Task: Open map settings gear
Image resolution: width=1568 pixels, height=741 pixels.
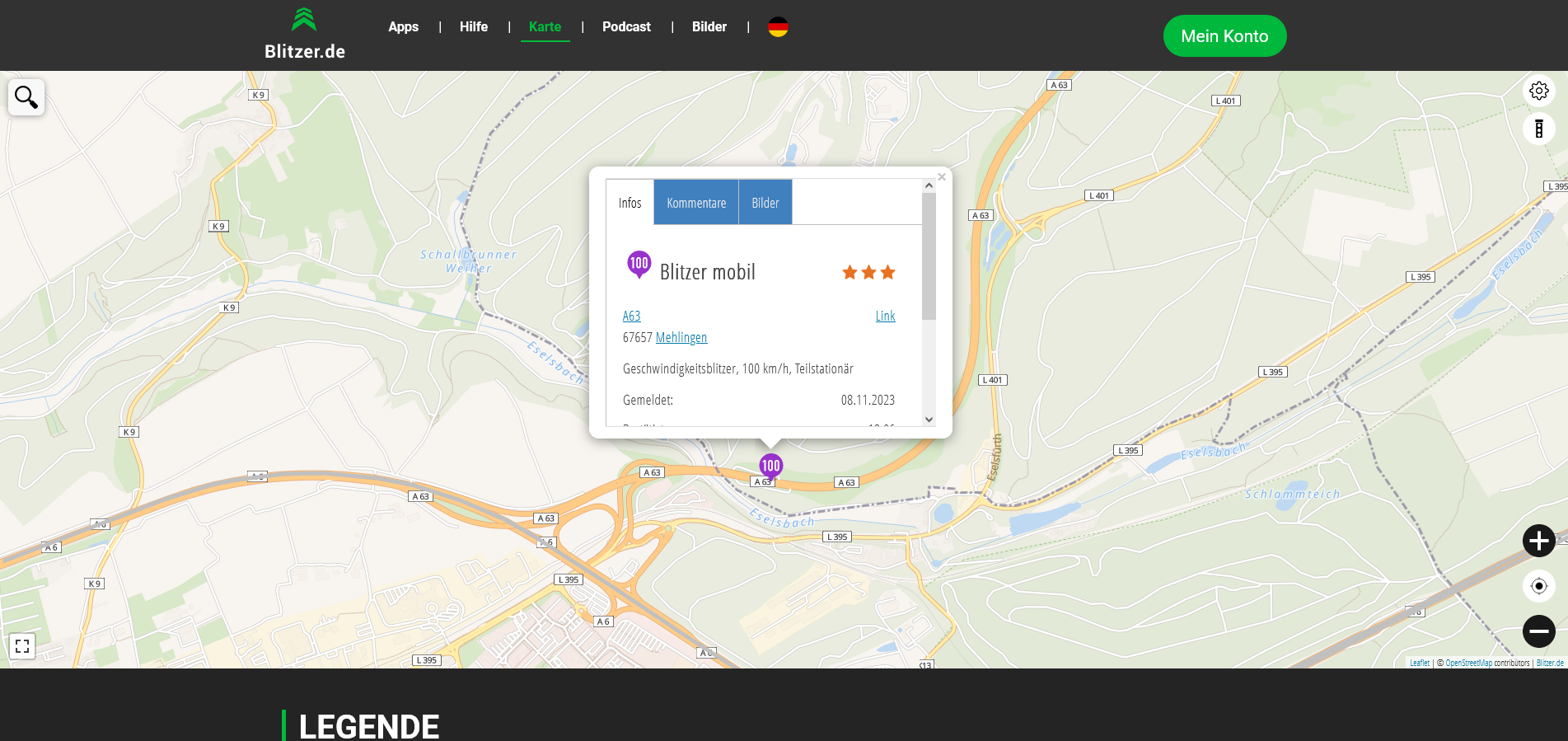Action: click(1538, 91)
